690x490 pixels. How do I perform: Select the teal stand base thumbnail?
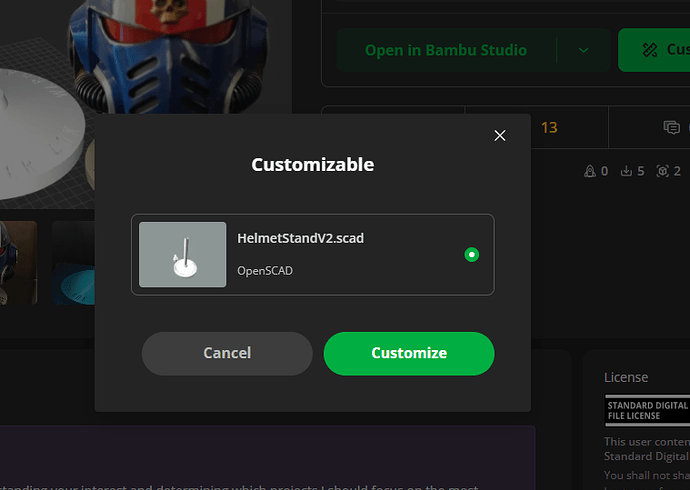click(73, 263)
